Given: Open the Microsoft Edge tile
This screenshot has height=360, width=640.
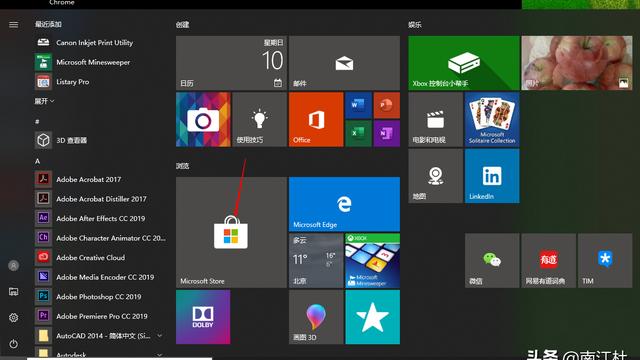Looking at the screenshot, I should (344, 204).
